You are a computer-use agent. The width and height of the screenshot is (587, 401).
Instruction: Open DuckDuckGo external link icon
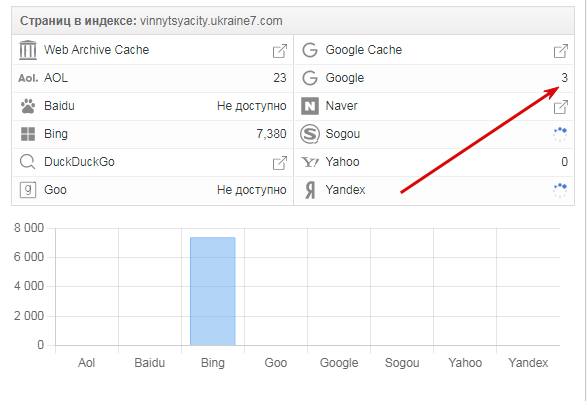pos(280,163)
